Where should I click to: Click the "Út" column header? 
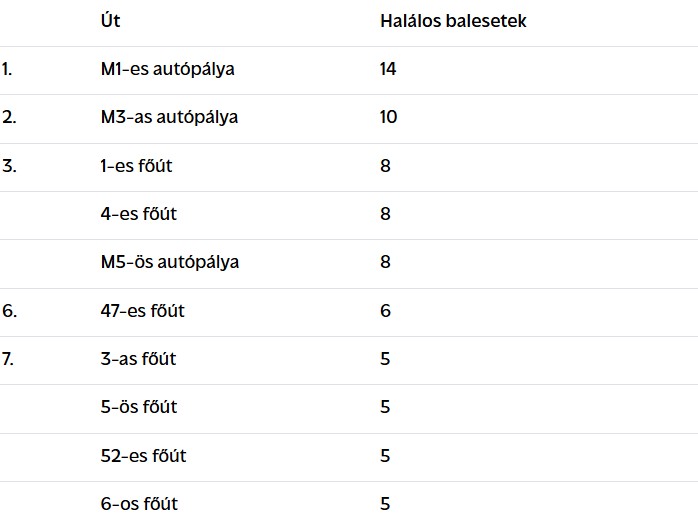(110, 21)
